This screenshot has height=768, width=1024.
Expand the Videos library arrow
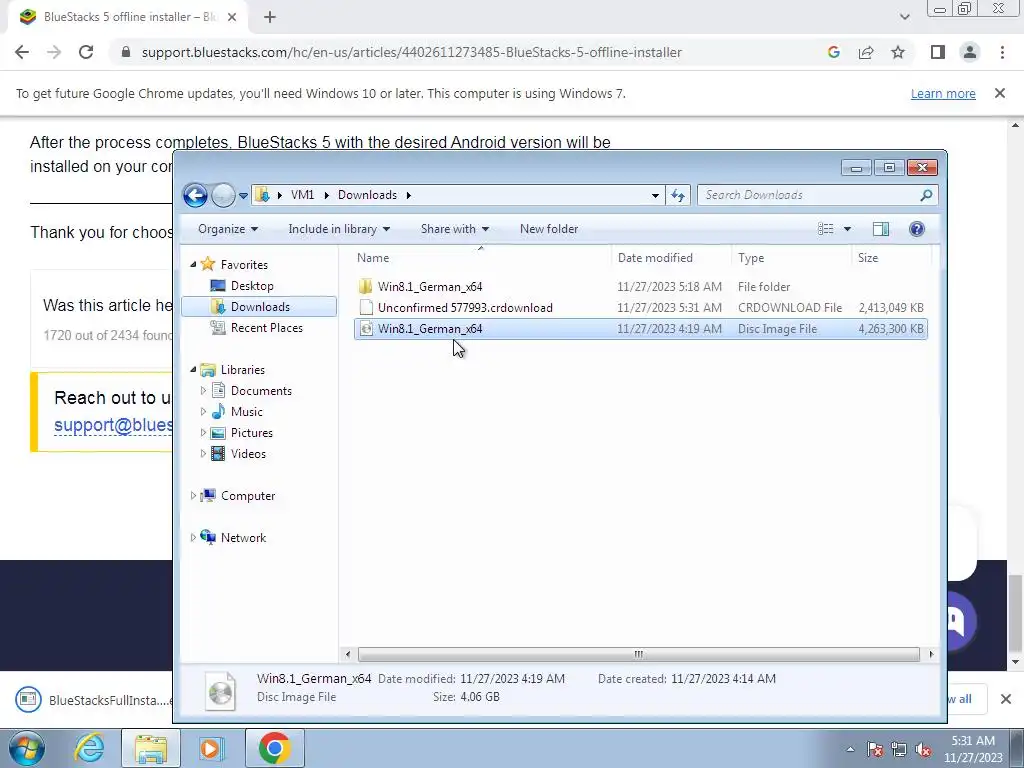coord(203,453)
